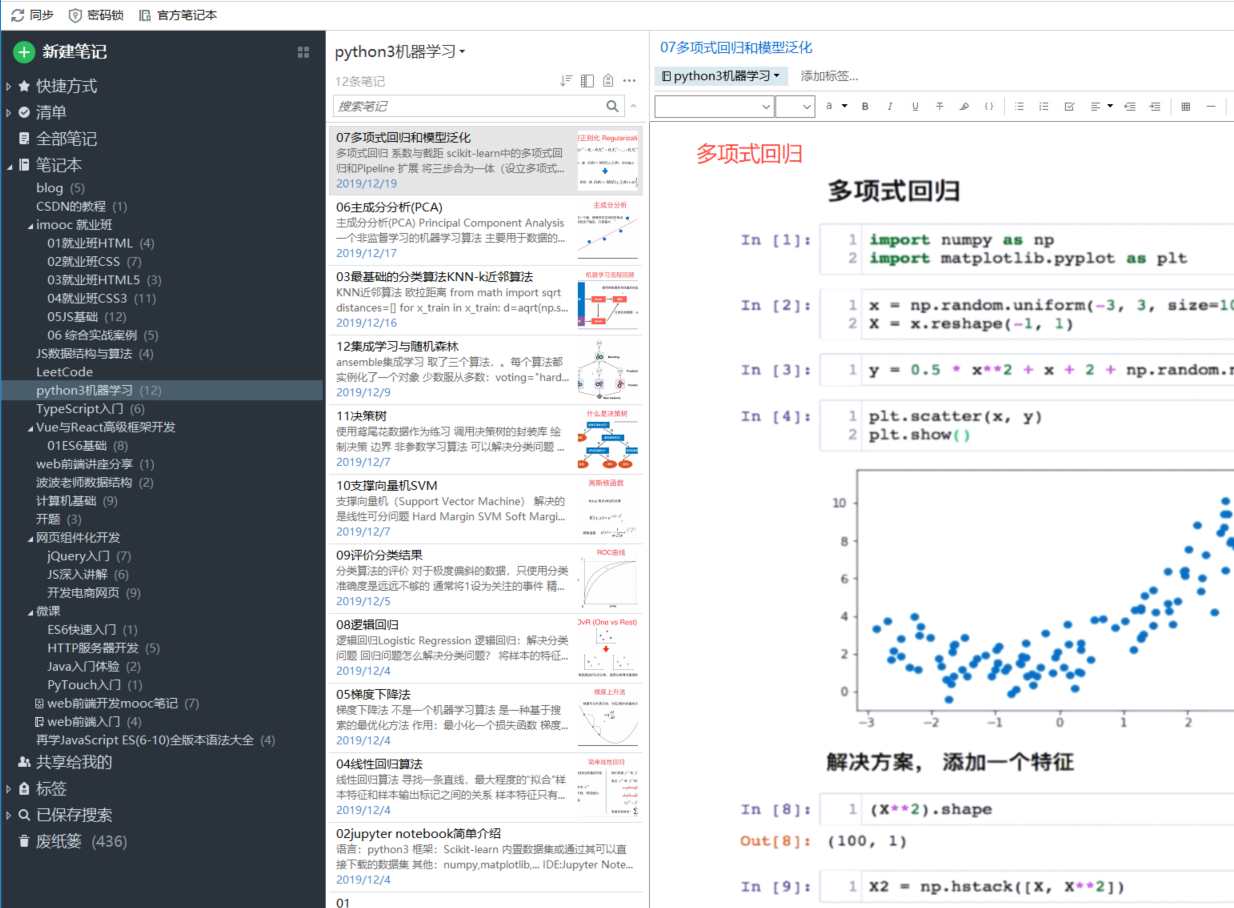Toggle bold formatting in editor toolbar
Image resolution: width=1234 pixels, height=908 pixels.
tap(865, 106)
